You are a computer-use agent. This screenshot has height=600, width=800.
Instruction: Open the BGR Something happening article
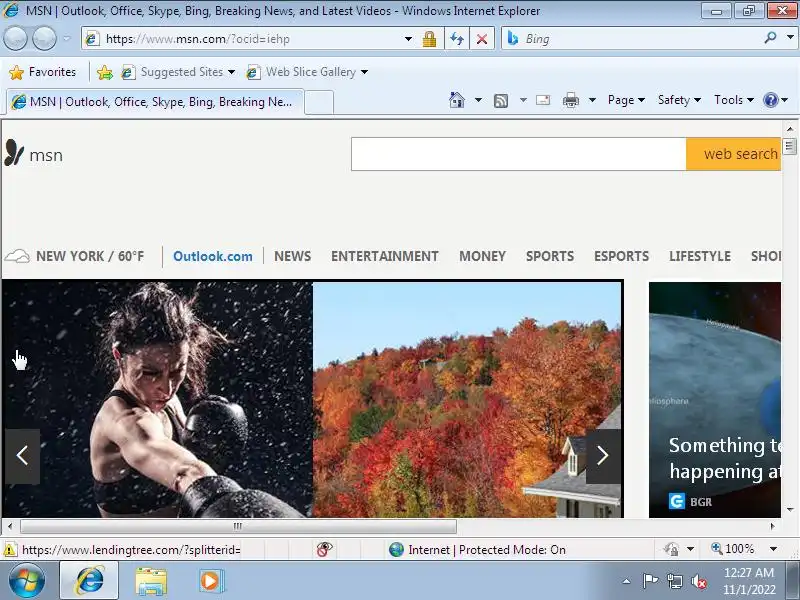[715, 399]
